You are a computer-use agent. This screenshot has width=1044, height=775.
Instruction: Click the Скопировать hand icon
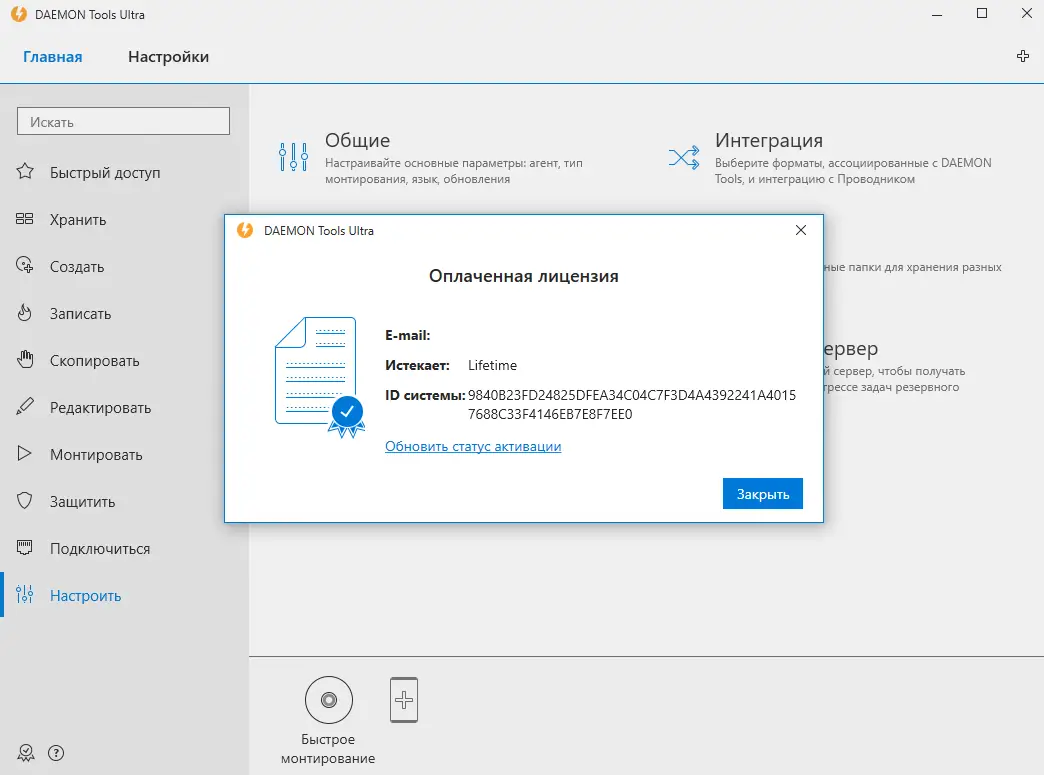click(x=25, y=360)
